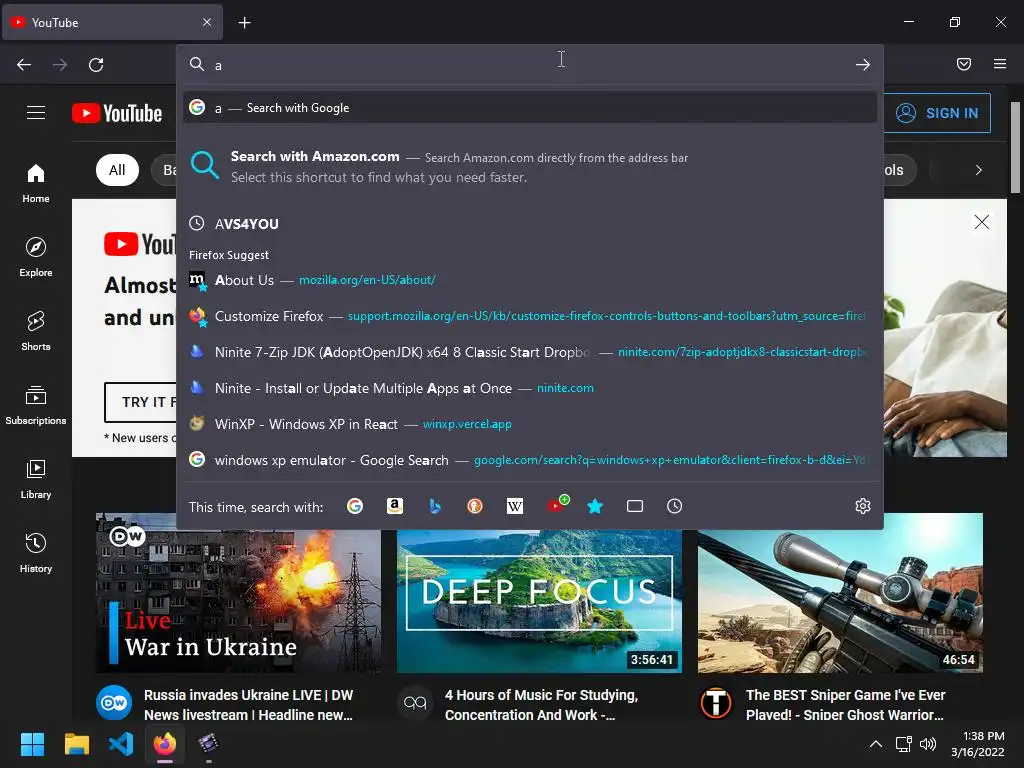This screenshot has height=768, width=1024.
Task: Open the Firefox application menu
Action: point(1000,64)
